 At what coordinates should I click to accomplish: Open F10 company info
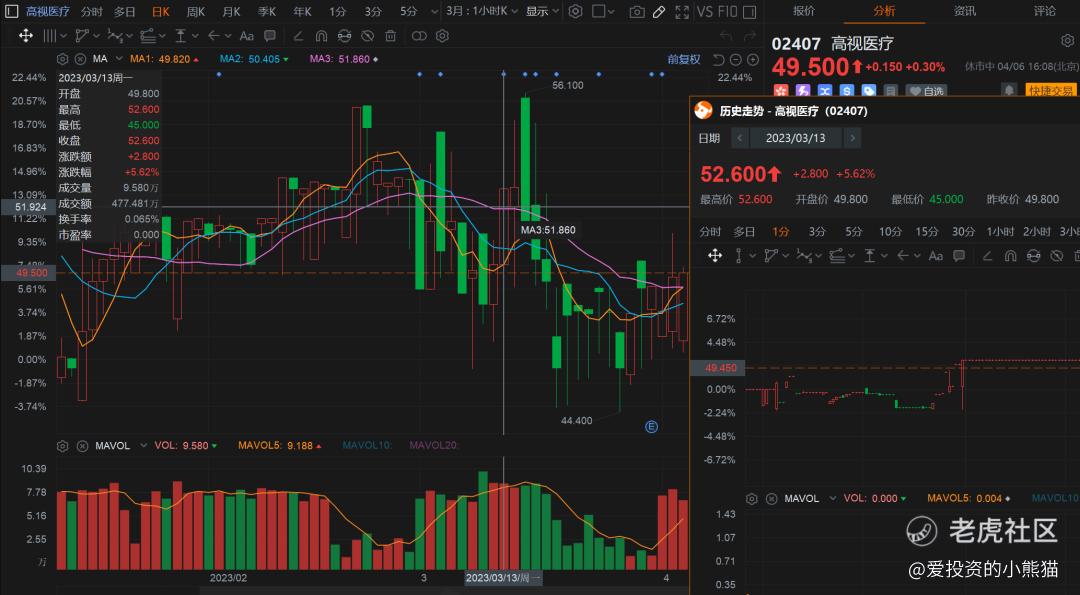727,12
